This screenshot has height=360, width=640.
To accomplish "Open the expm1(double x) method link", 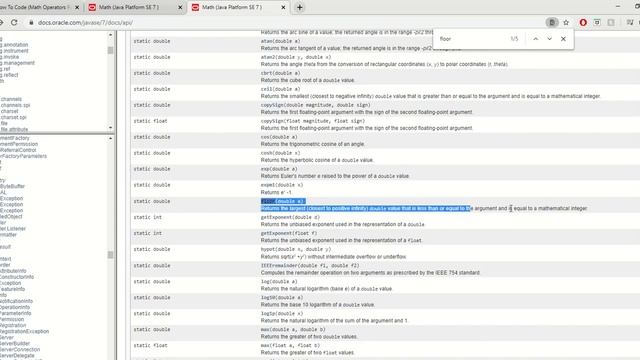I will (x=282, y=185).
